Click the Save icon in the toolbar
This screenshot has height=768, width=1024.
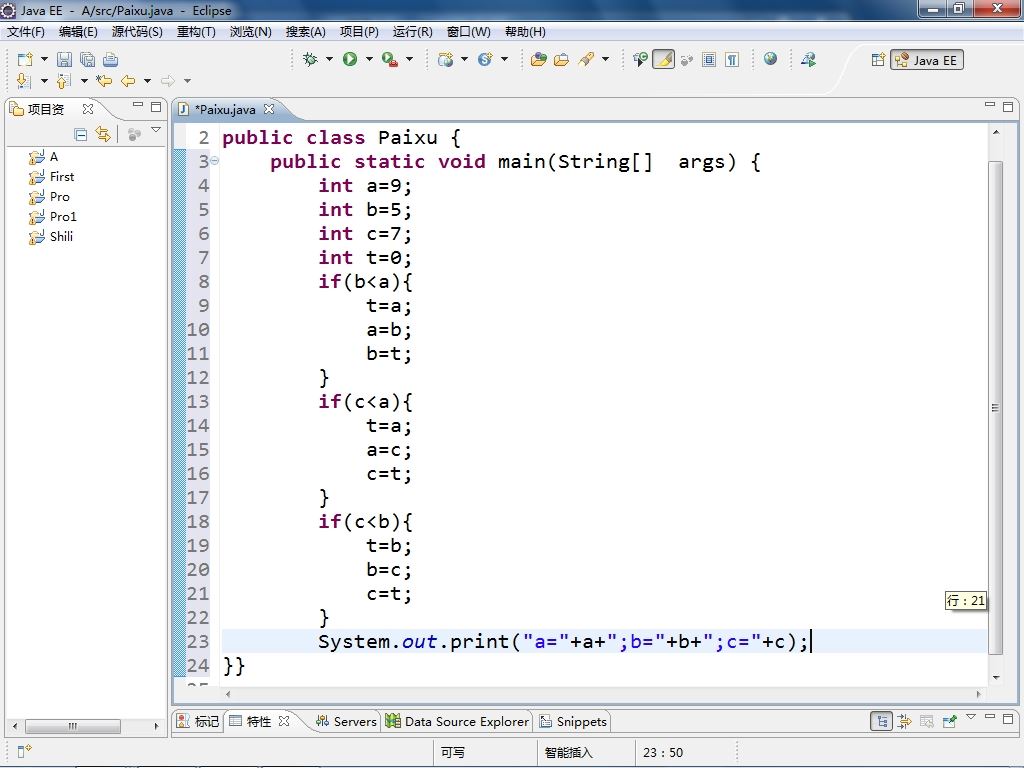click(64, 60)
